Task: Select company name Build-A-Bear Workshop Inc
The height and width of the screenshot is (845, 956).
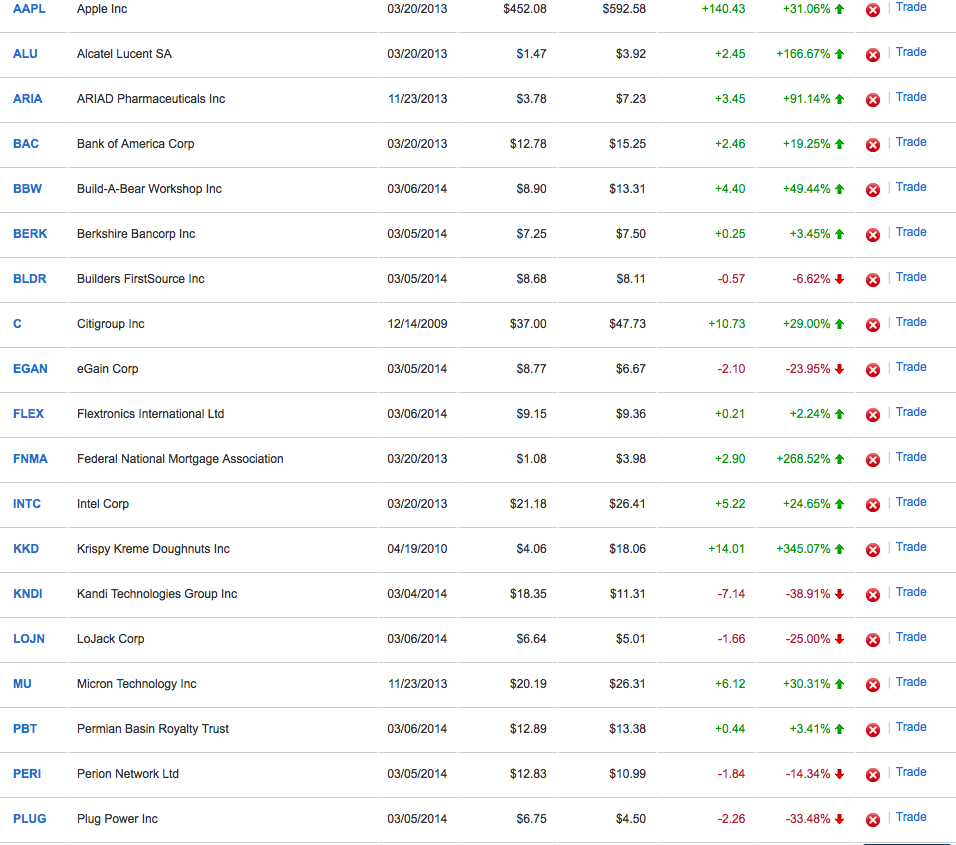Action: pyautogui.click(x=149, y=189)
